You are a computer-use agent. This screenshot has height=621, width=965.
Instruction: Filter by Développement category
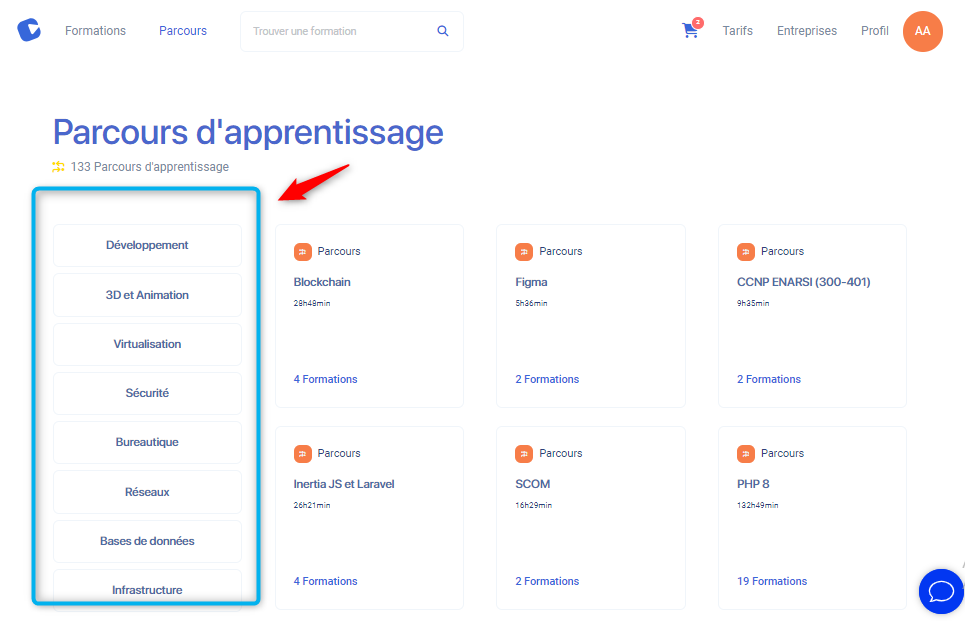pyautogui.click(x=147, y=245)
